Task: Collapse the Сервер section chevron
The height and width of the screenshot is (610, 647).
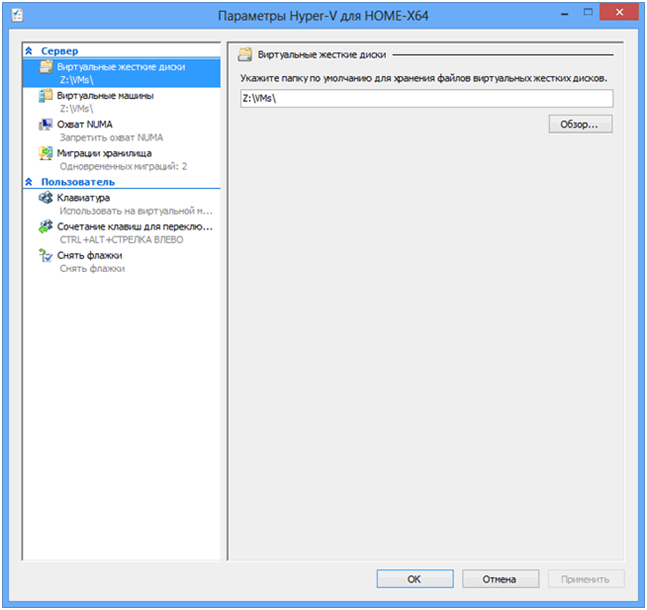Action: 29,51
